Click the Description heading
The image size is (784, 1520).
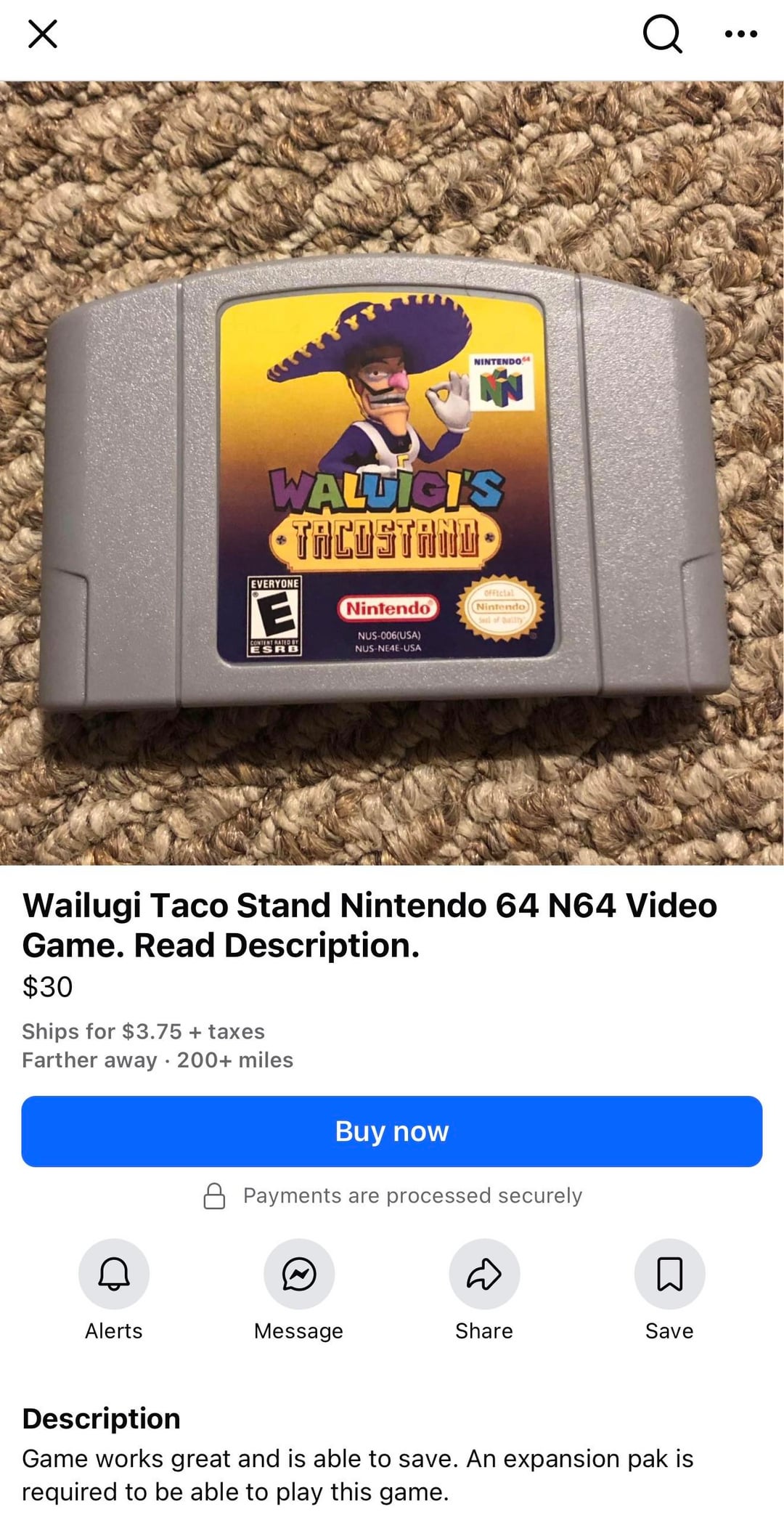click(101, 1418)
